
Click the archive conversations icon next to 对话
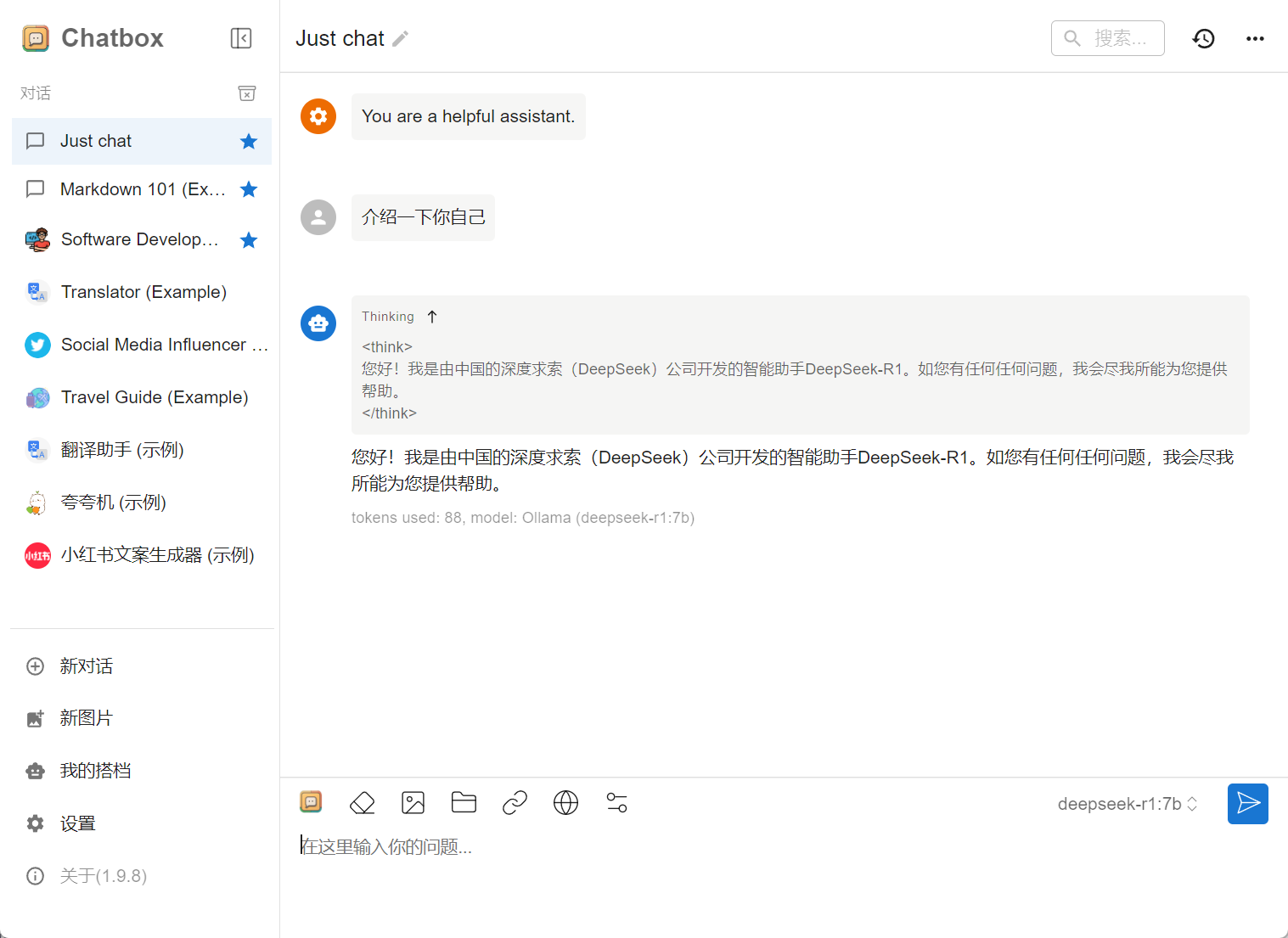tap(247, 93)
